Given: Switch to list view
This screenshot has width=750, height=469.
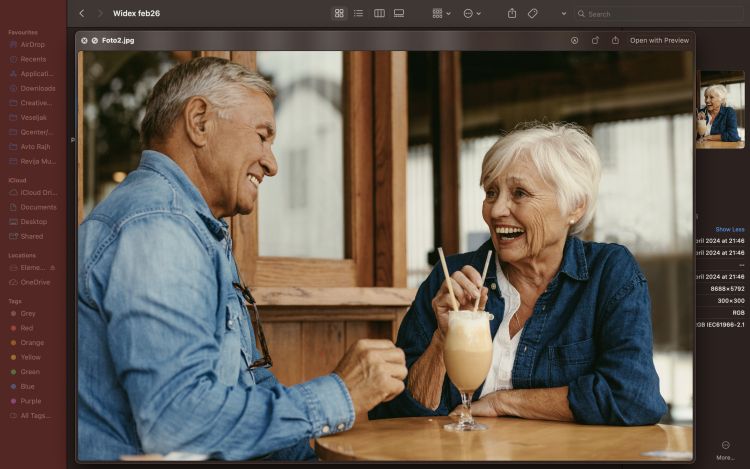Looking at the screenshot, I should coord(358,13).
